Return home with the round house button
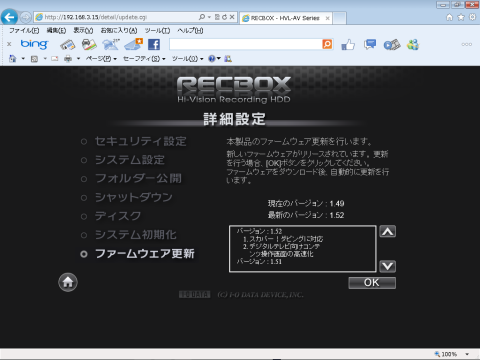Screen dimensions: 480x360 click(x=68, y=282)
